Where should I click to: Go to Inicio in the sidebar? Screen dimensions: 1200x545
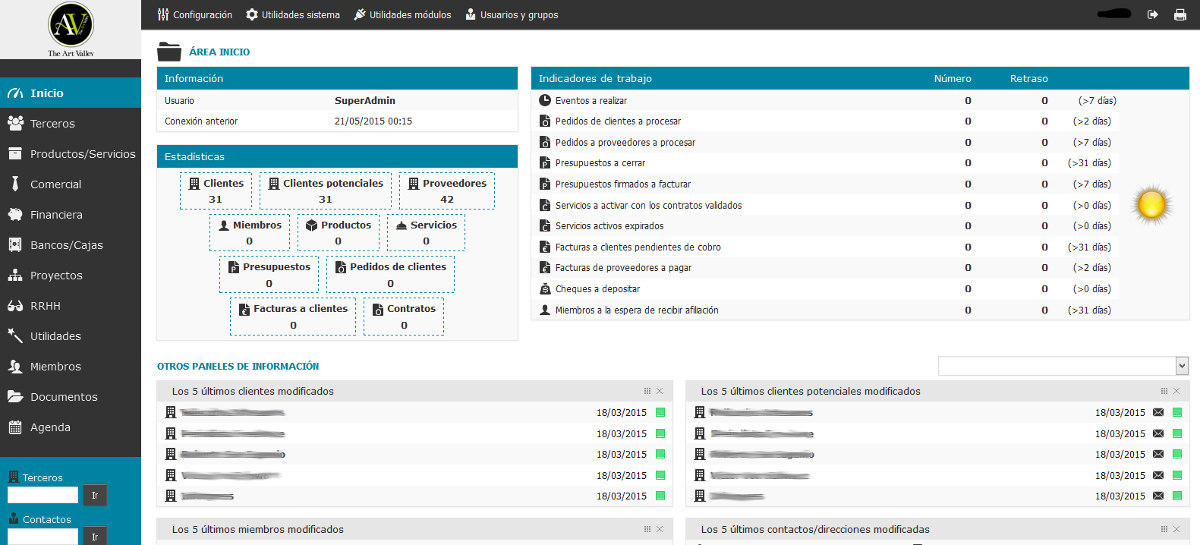tap(70, 93)
